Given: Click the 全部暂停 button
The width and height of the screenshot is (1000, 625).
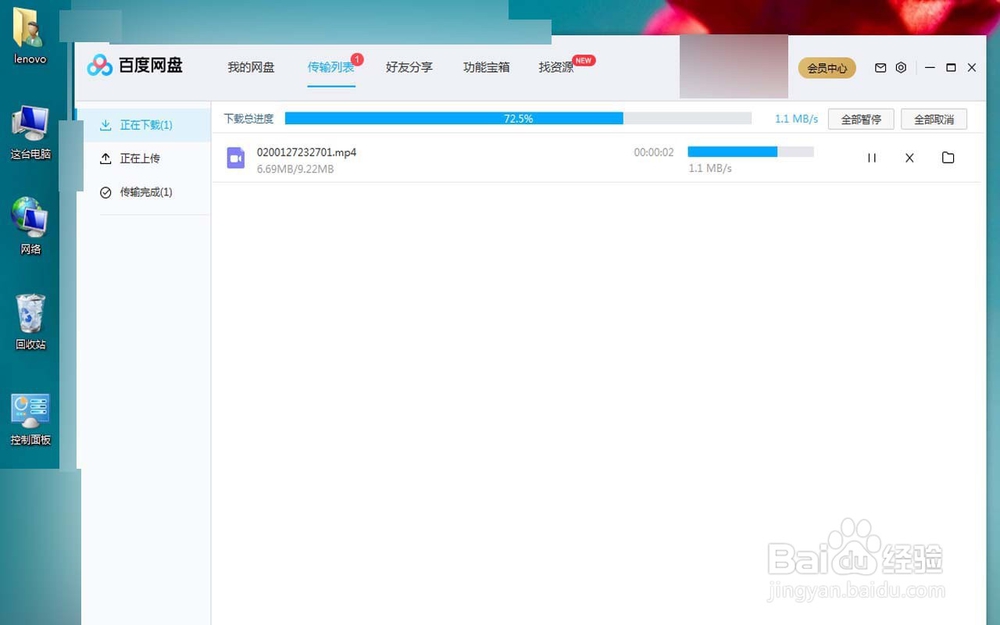Looking at the screenshot, I should pos(861,119).
